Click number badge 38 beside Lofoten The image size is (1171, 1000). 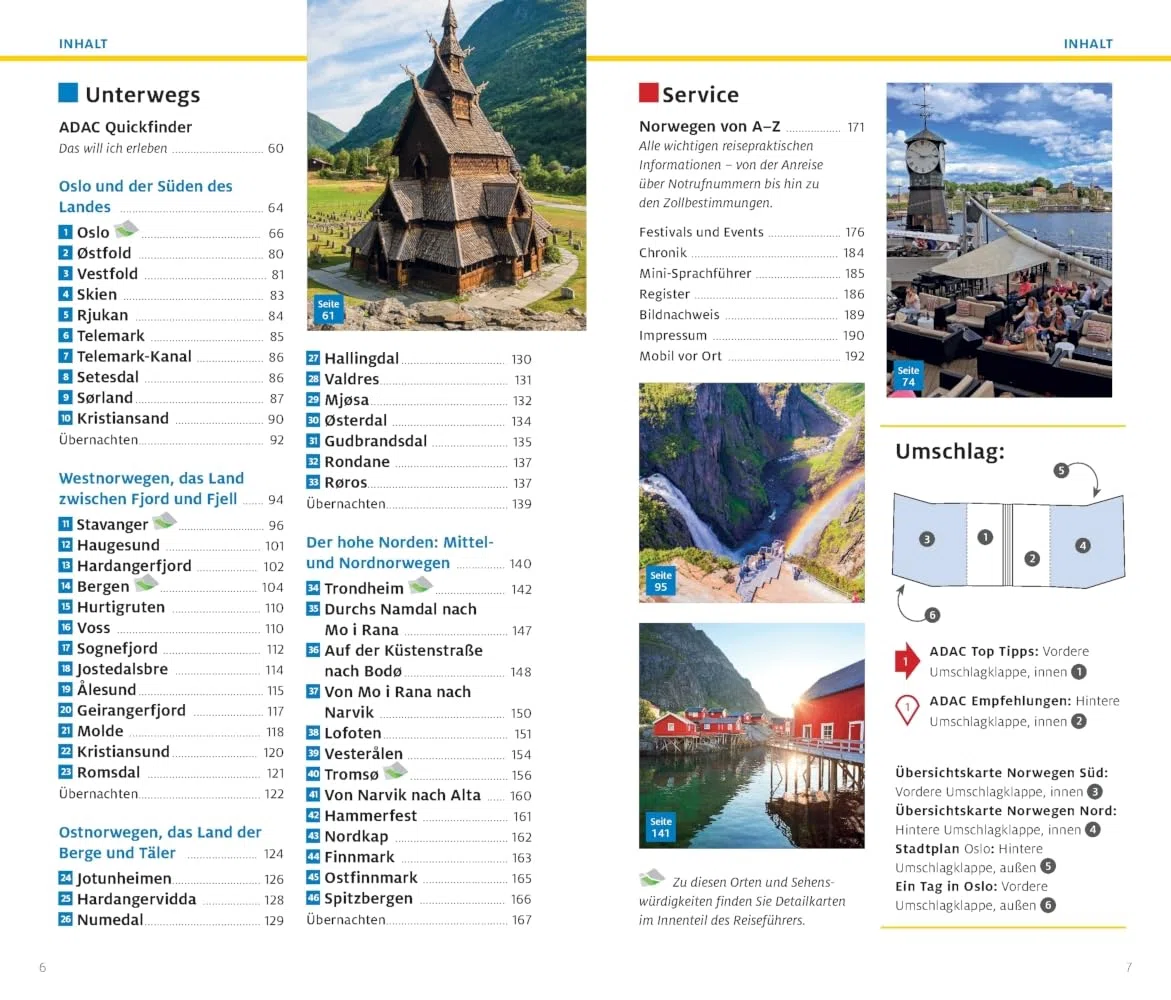pos(313,733)
